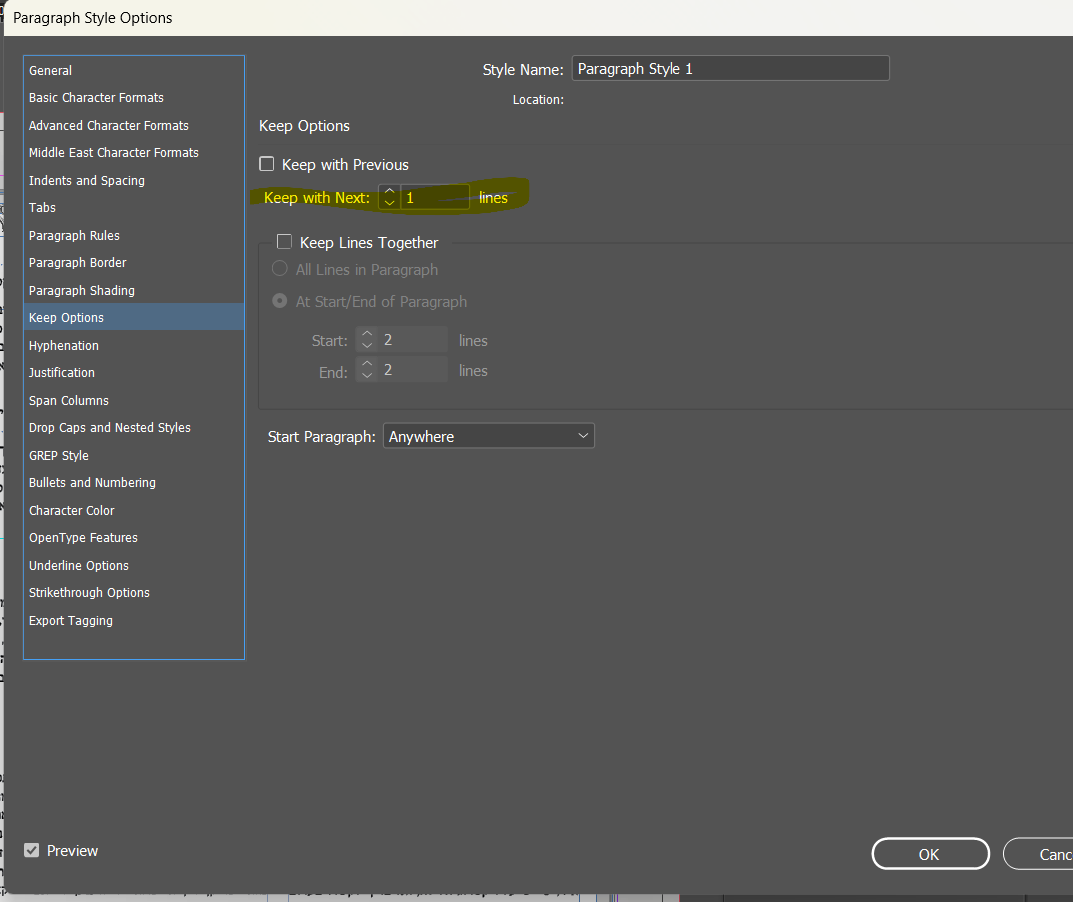
Task: Select Bullets and Numbering category
Action: 133,482
